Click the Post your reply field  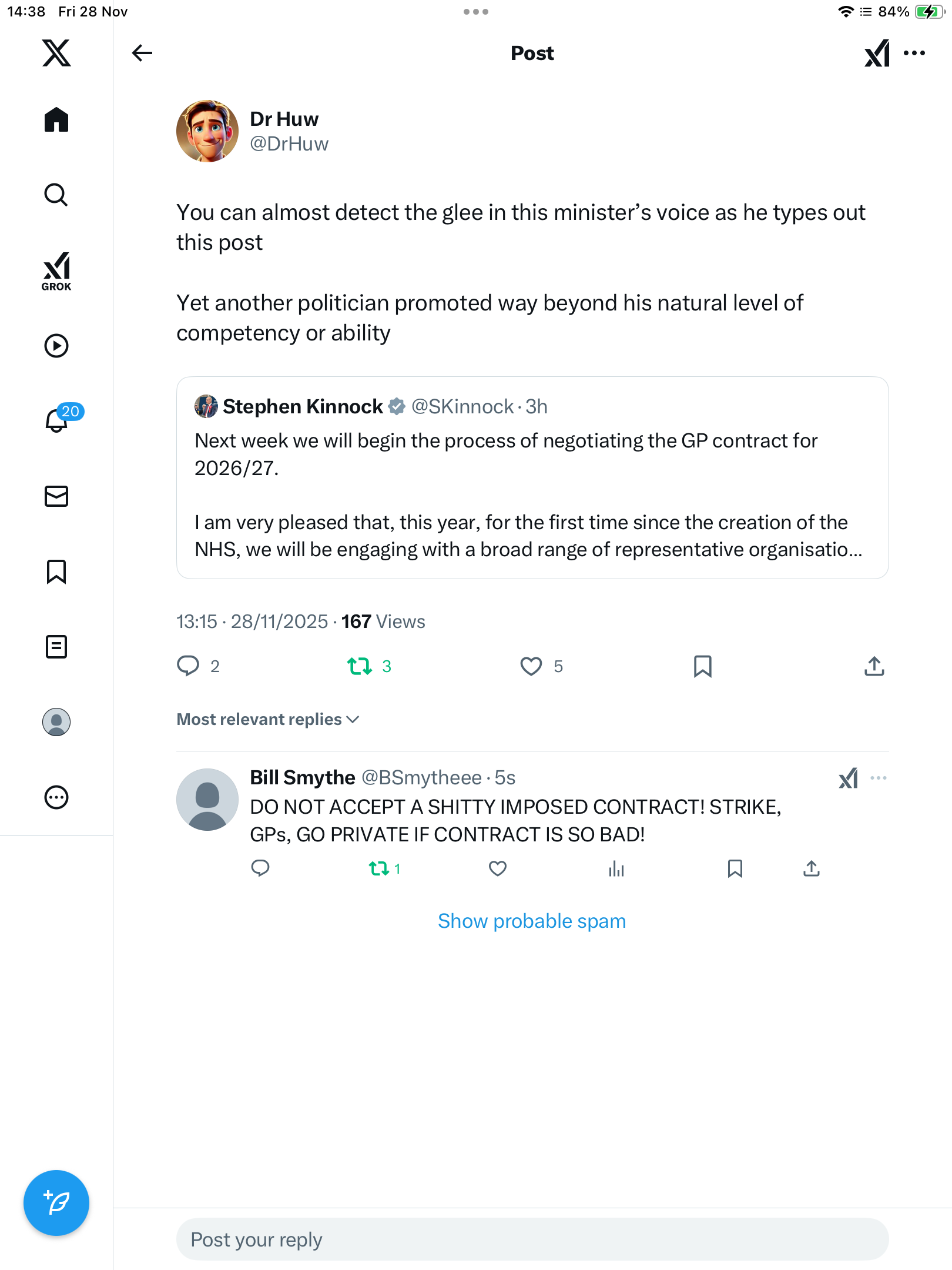coord(532,1239)
